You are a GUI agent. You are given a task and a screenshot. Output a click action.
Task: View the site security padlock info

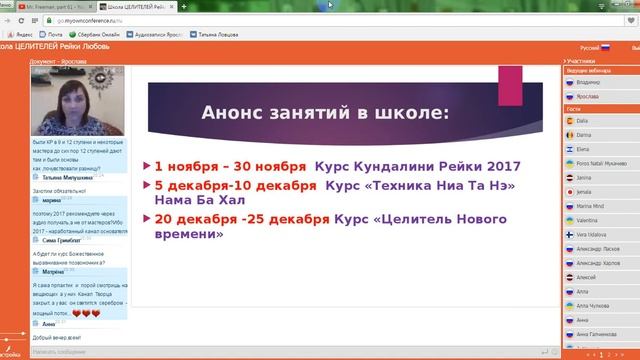pyautogui.click(x=49, y=20)
